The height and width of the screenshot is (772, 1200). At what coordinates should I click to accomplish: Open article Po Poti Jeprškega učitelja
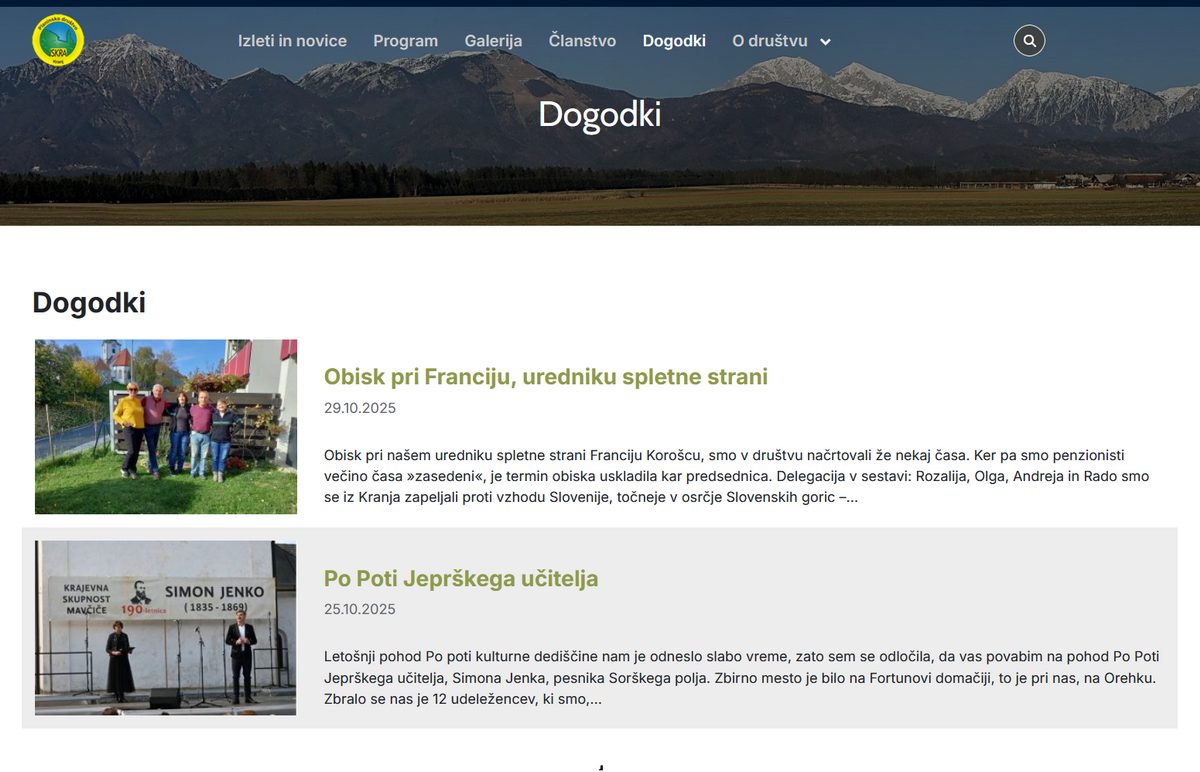pos(461,579)
